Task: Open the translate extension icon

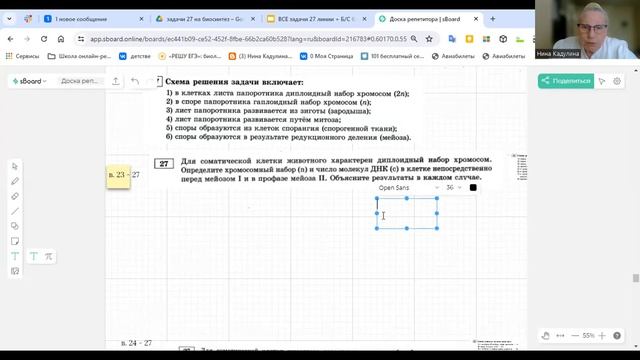Action: [x=452, y=39]
